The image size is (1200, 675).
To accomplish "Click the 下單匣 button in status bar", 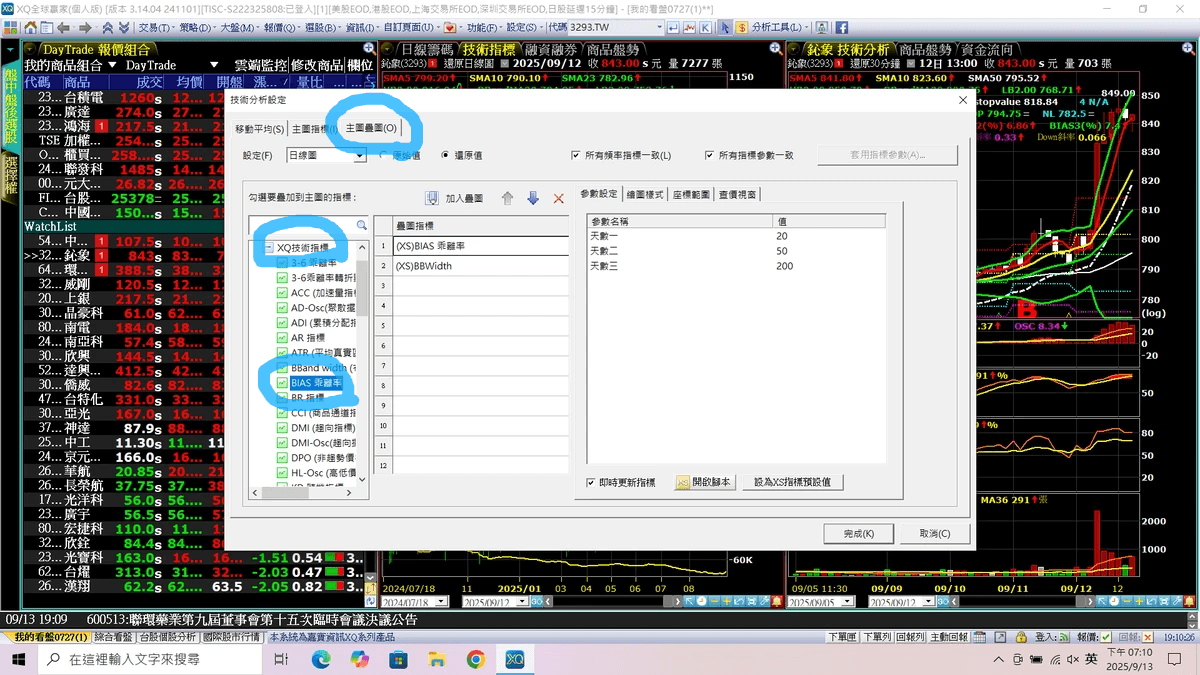I will (842, 636).
